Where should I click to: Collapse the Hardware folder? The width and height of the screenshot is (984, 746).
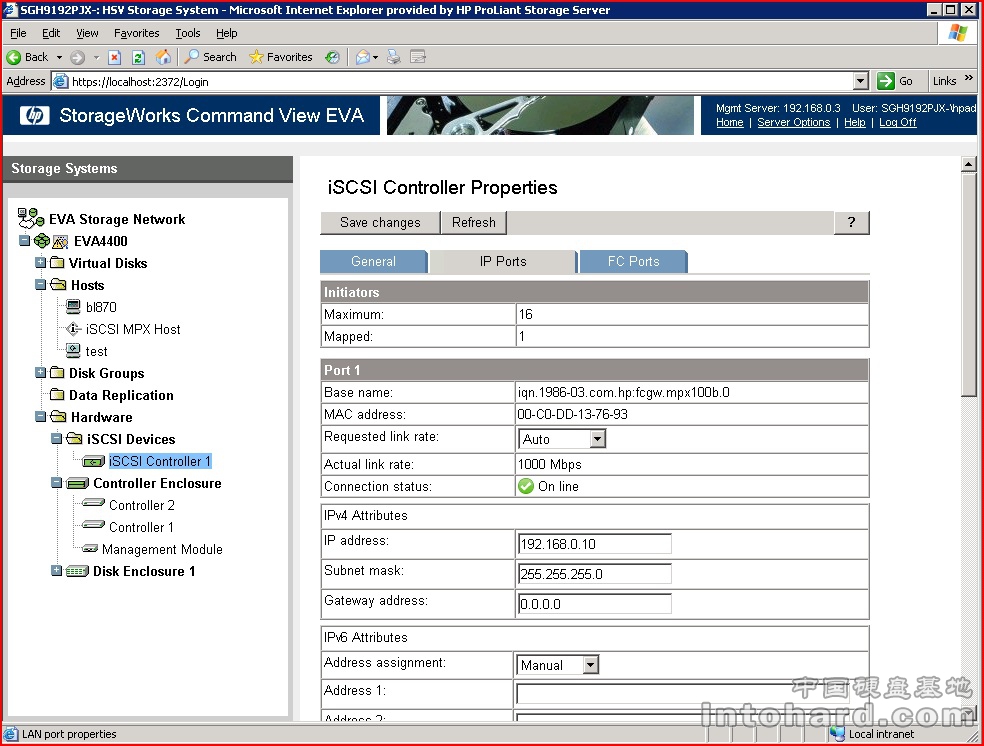[x=41, y=417]
